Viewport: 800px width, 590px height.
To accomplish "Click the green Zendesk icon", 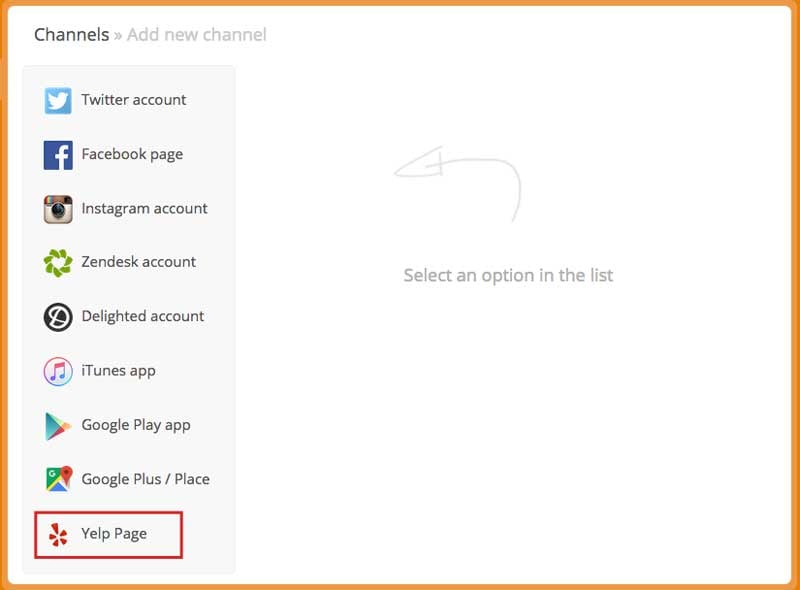I will coord(58,263).
